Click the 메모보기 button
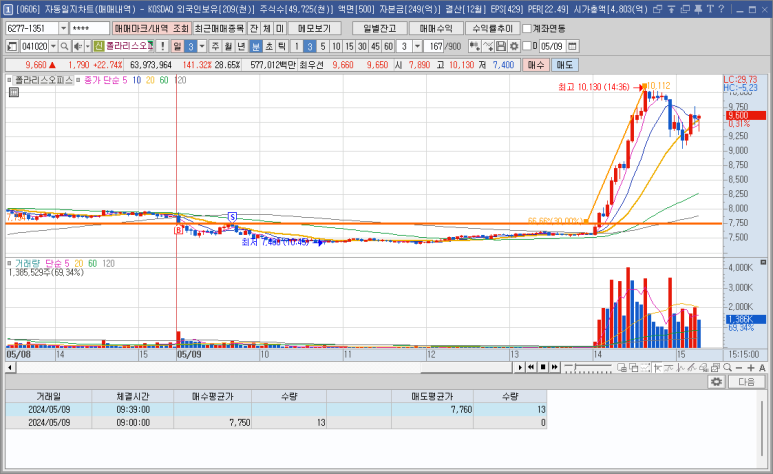Viewport: 773px width, 474px height. click(x=314, y=29)
